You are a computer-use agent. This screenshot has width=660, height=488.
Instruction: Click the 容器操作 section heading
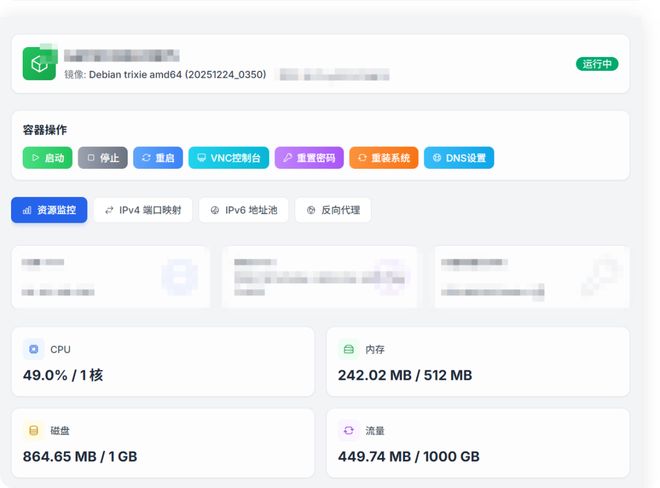45,130
